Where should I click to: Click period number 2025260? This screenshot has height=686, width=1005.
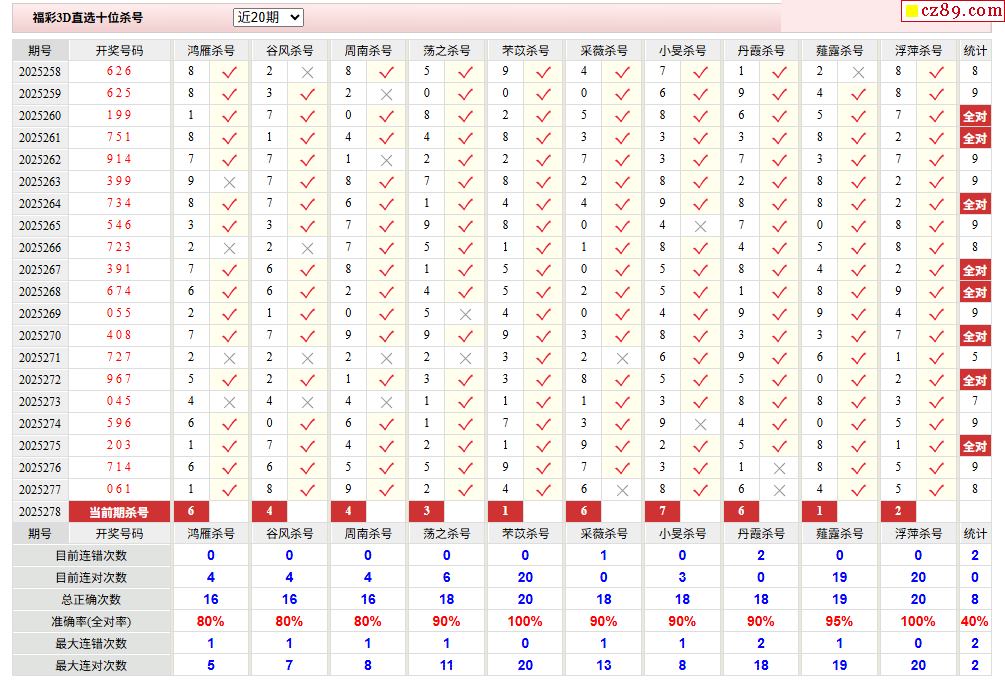click(x=40, y=116)
